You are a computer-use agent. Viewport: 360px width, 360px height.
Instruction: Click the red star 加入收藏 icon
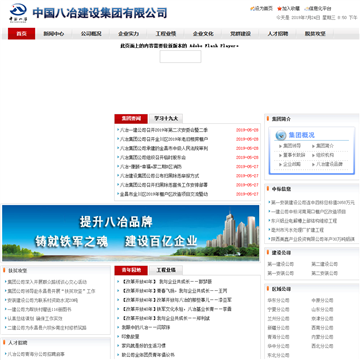[x=279, y=9]
